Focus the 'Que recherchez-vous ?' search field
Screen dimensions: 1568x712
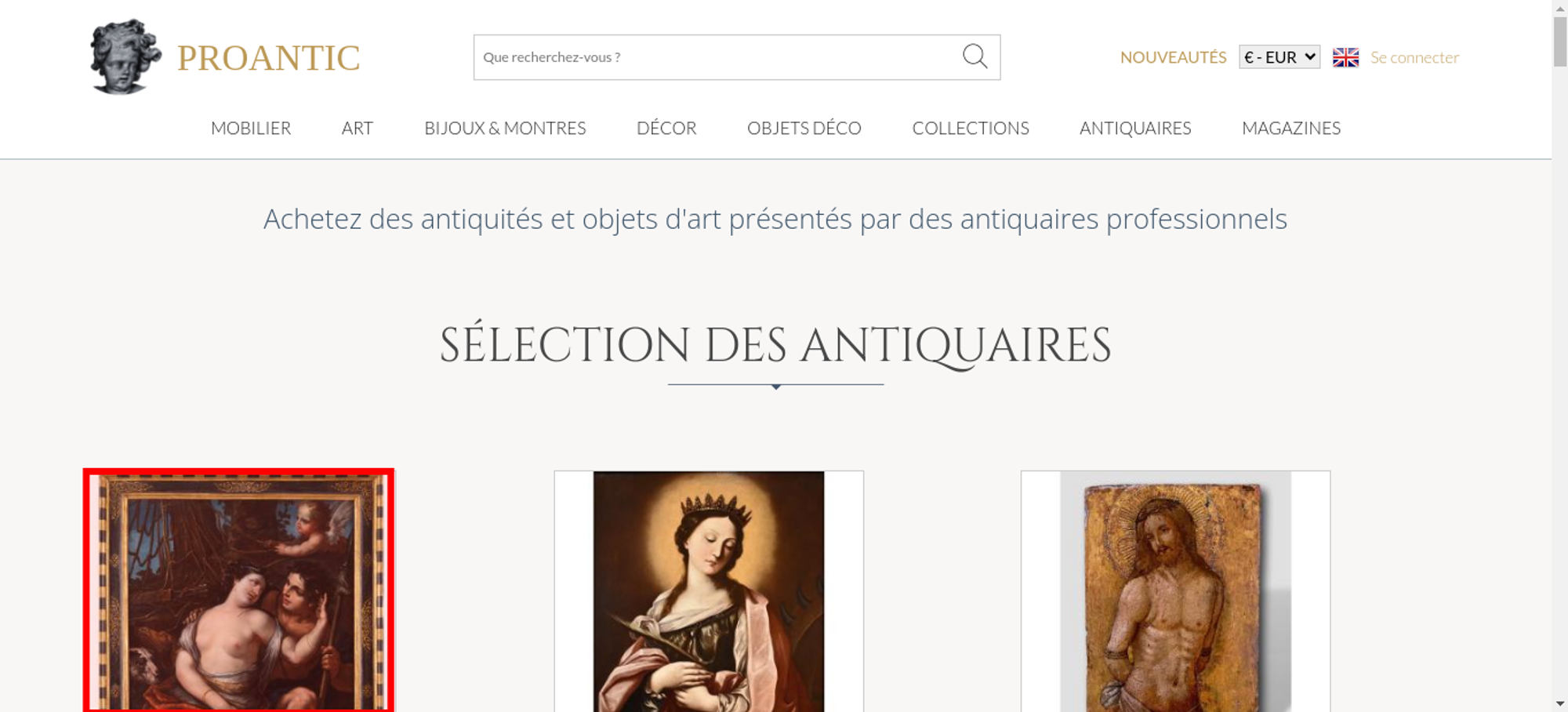tap(713, 57)
